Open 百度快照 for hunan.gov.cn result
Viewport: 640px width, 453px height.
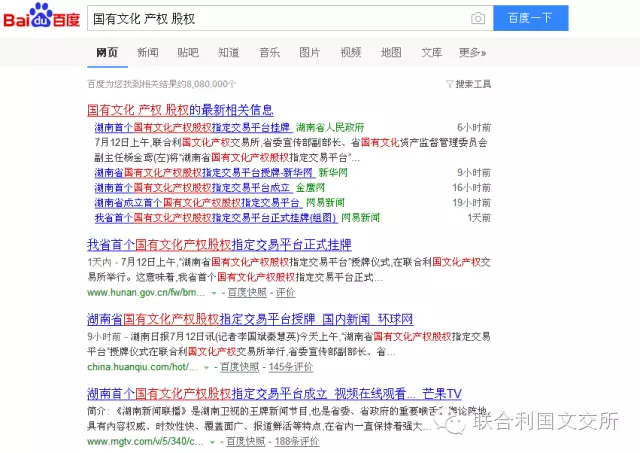(247, 293)
